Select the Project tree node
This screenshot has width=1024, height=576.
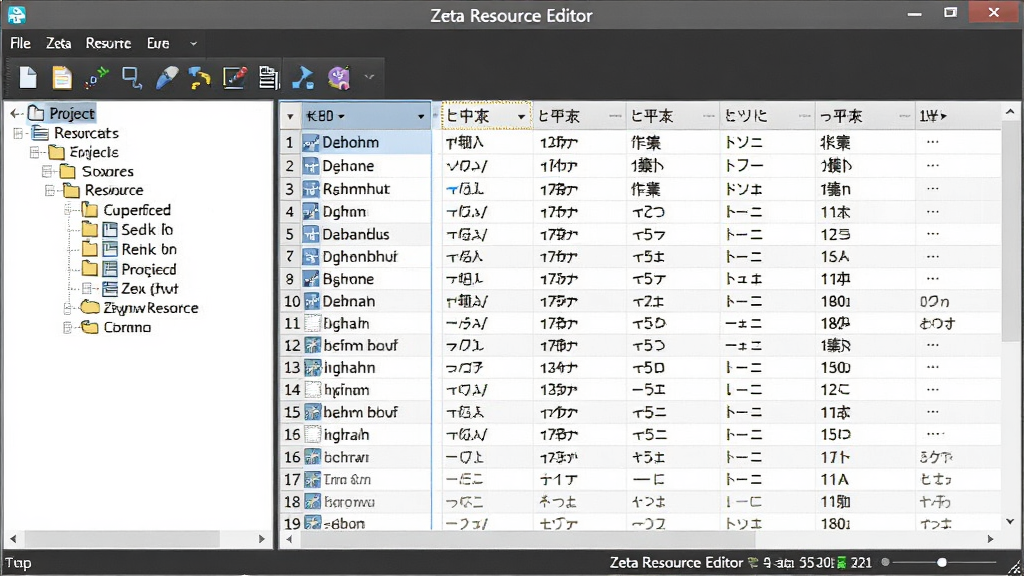72,114
